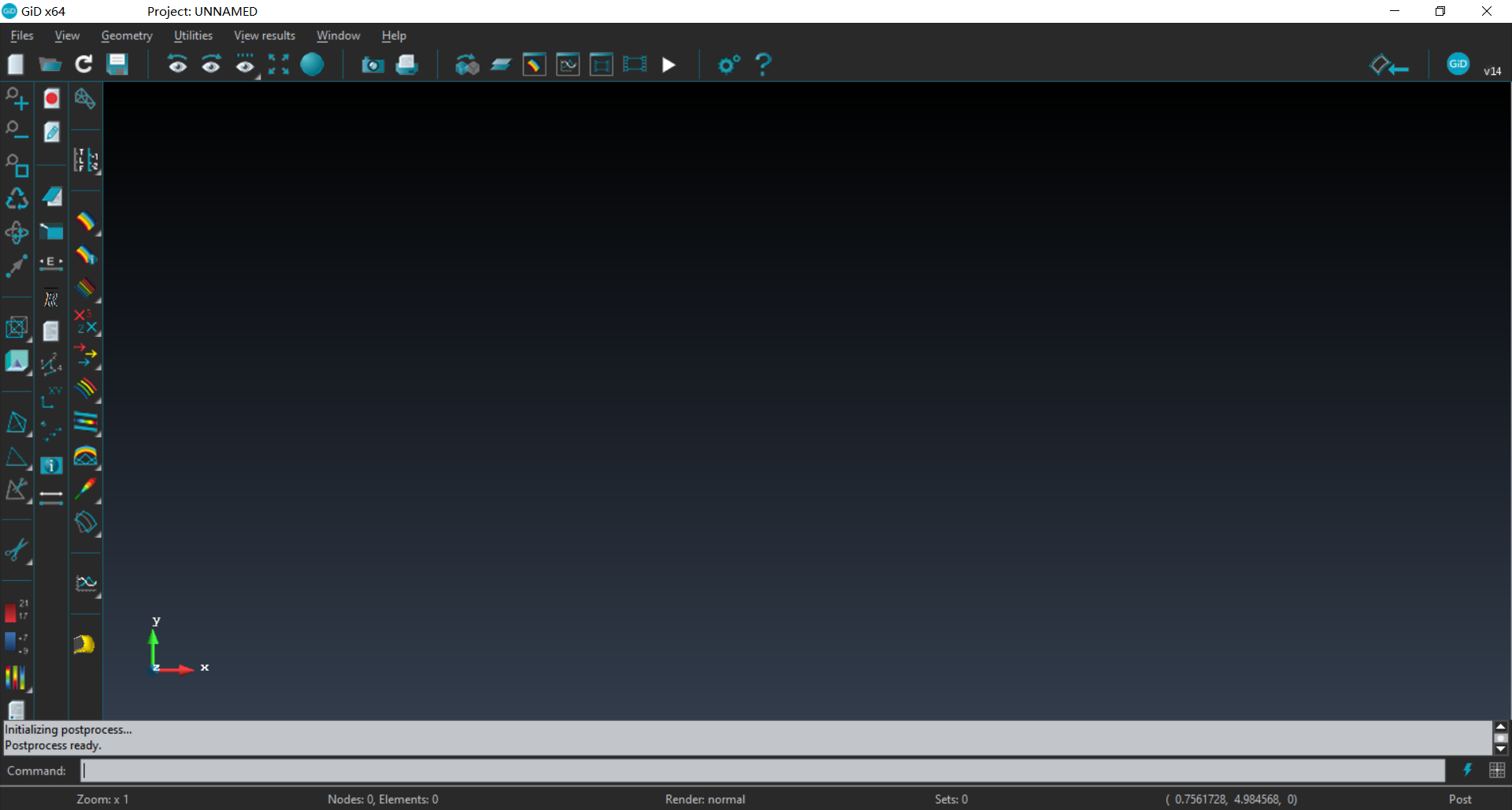This screenshot has width=1512, height=810.
Task: Click the teal sphere render icon
Action: (313, 65)
